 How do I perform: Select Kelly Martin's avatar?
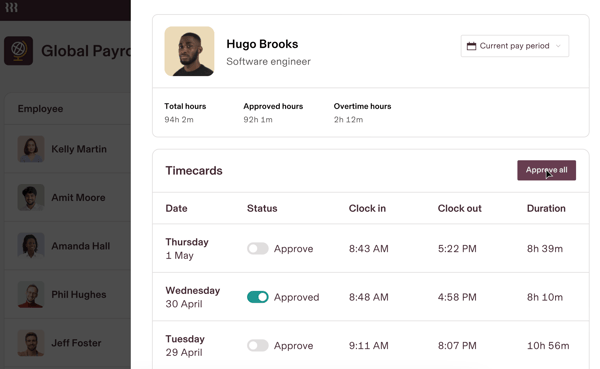click(x=31, y=149)
